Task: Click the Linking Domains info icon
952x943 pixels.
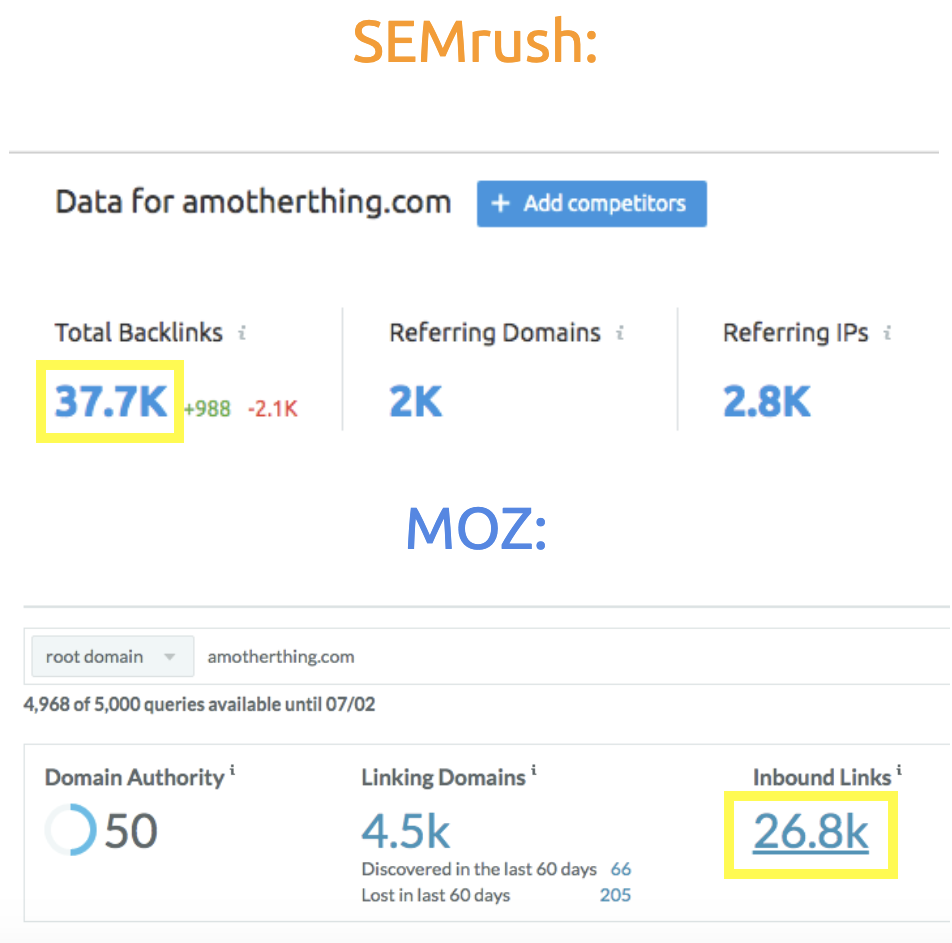Action: pyautogui.click(x=535, y=769)
